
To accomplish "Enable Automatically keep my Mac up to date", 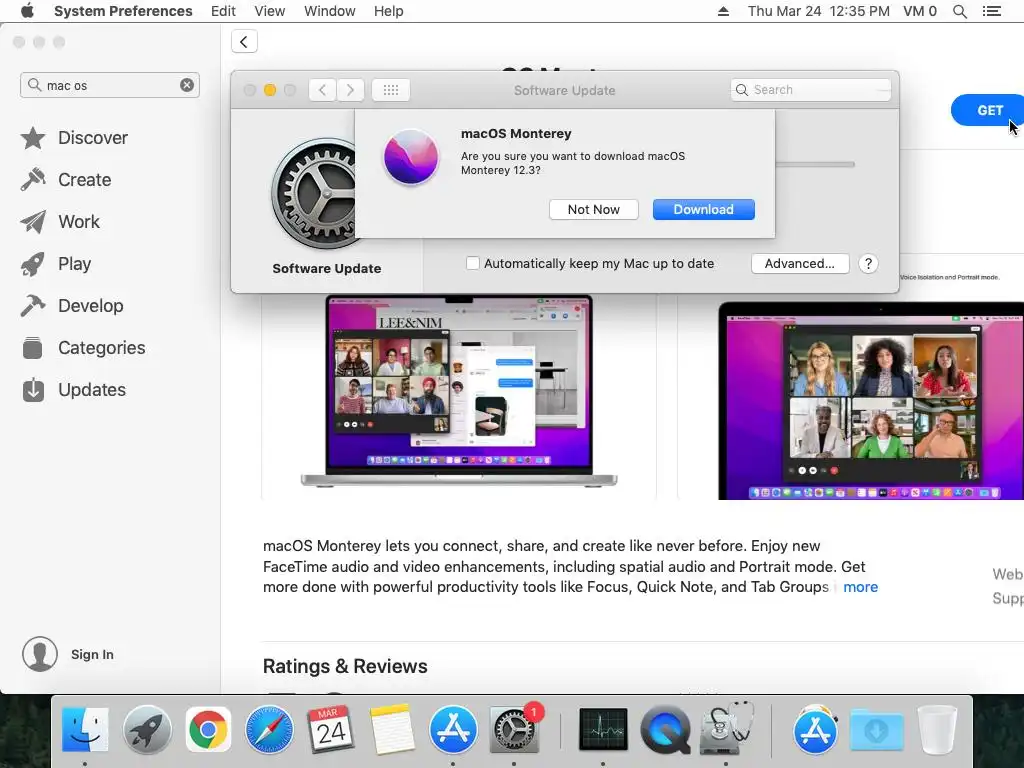I will [473, 263].
